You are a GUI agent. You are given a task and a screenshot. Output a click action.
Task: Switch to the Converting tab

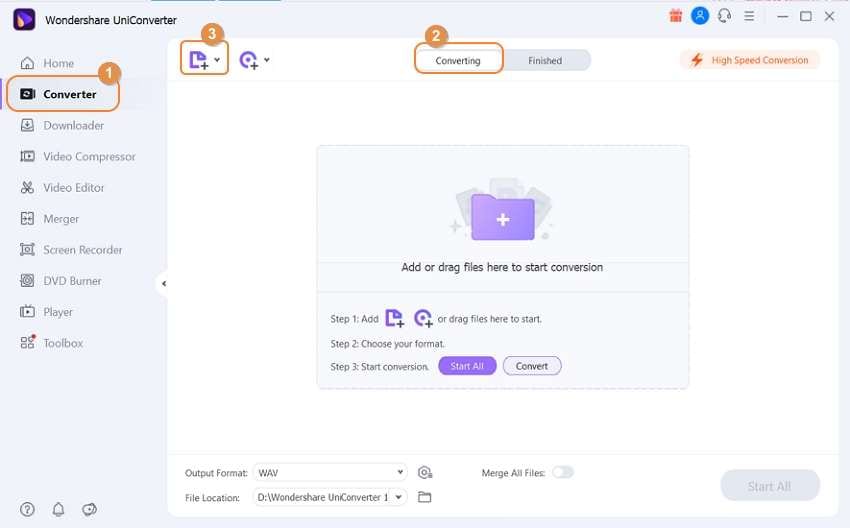coord(458,61)
